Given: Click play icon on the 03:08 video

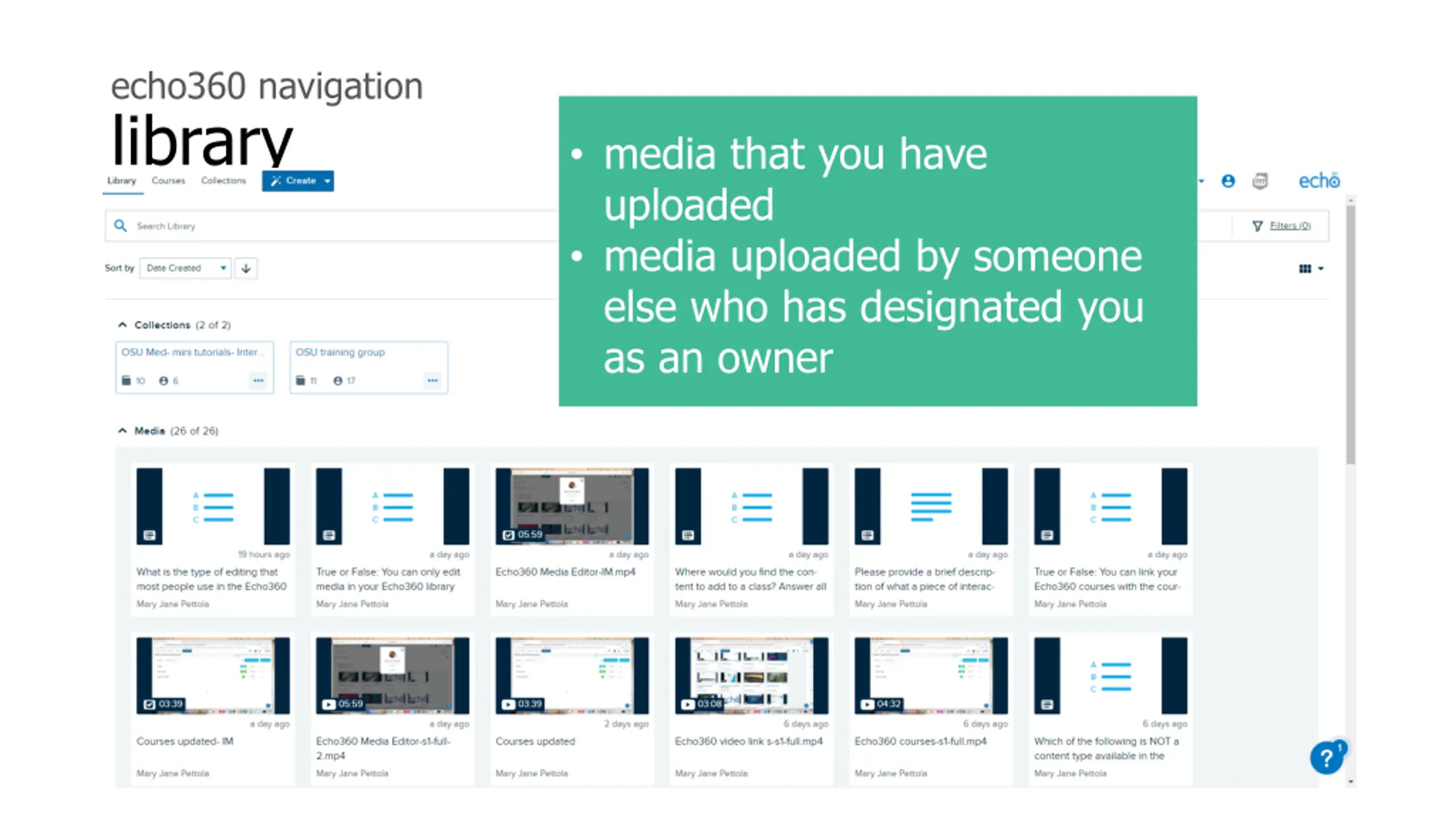Looking at the screenshot, I should (x=688, y=704).
